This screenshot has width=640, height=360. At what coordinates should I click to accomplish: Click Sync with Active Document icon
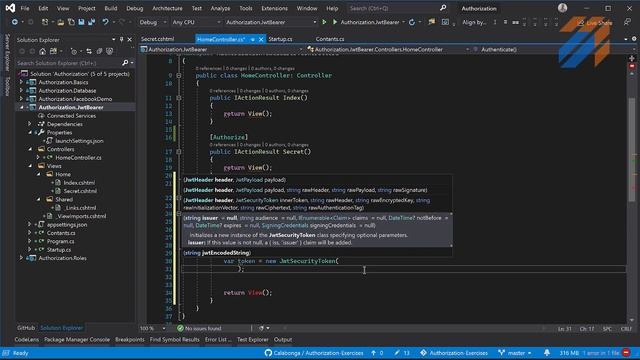(89, 51)
